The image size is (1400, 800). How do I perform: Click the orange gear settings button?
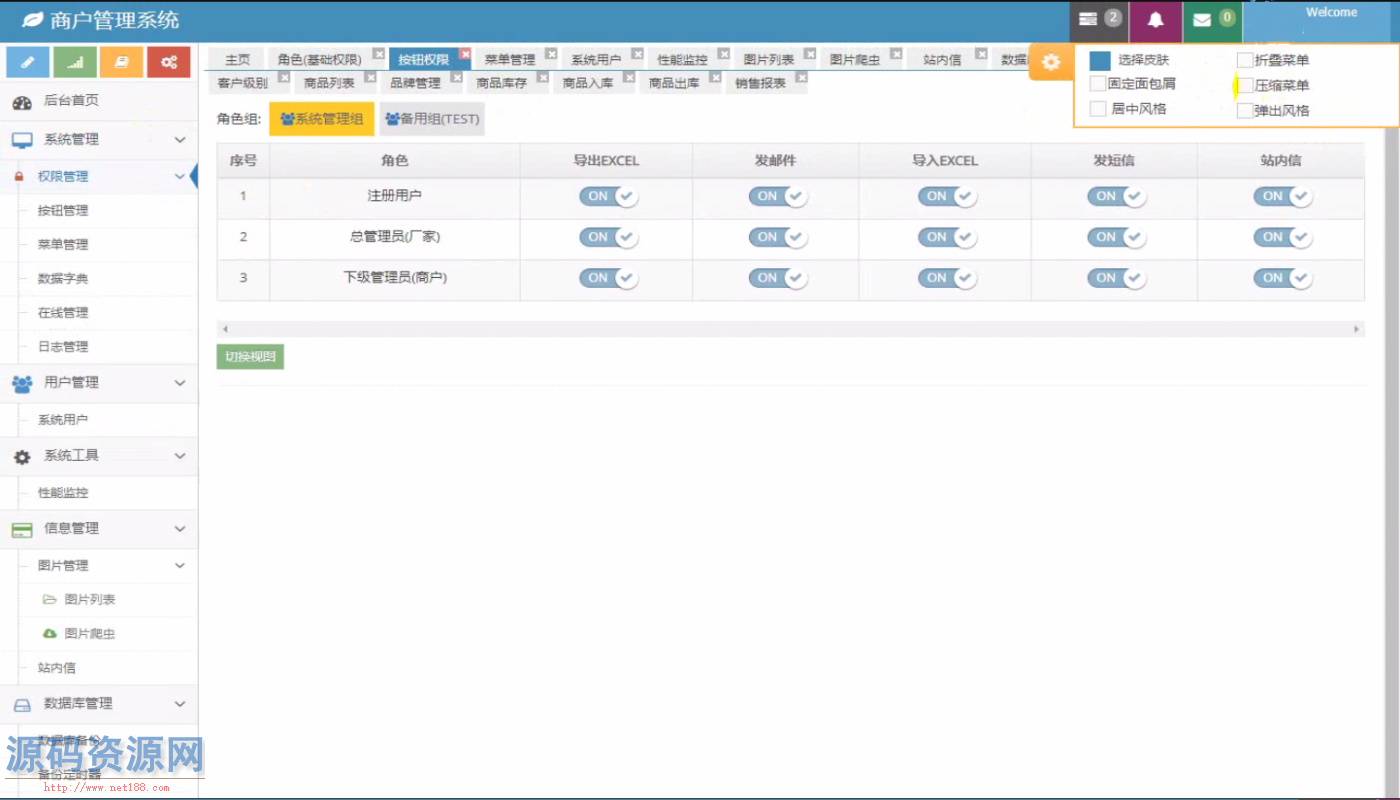(x=1051, y=62)
